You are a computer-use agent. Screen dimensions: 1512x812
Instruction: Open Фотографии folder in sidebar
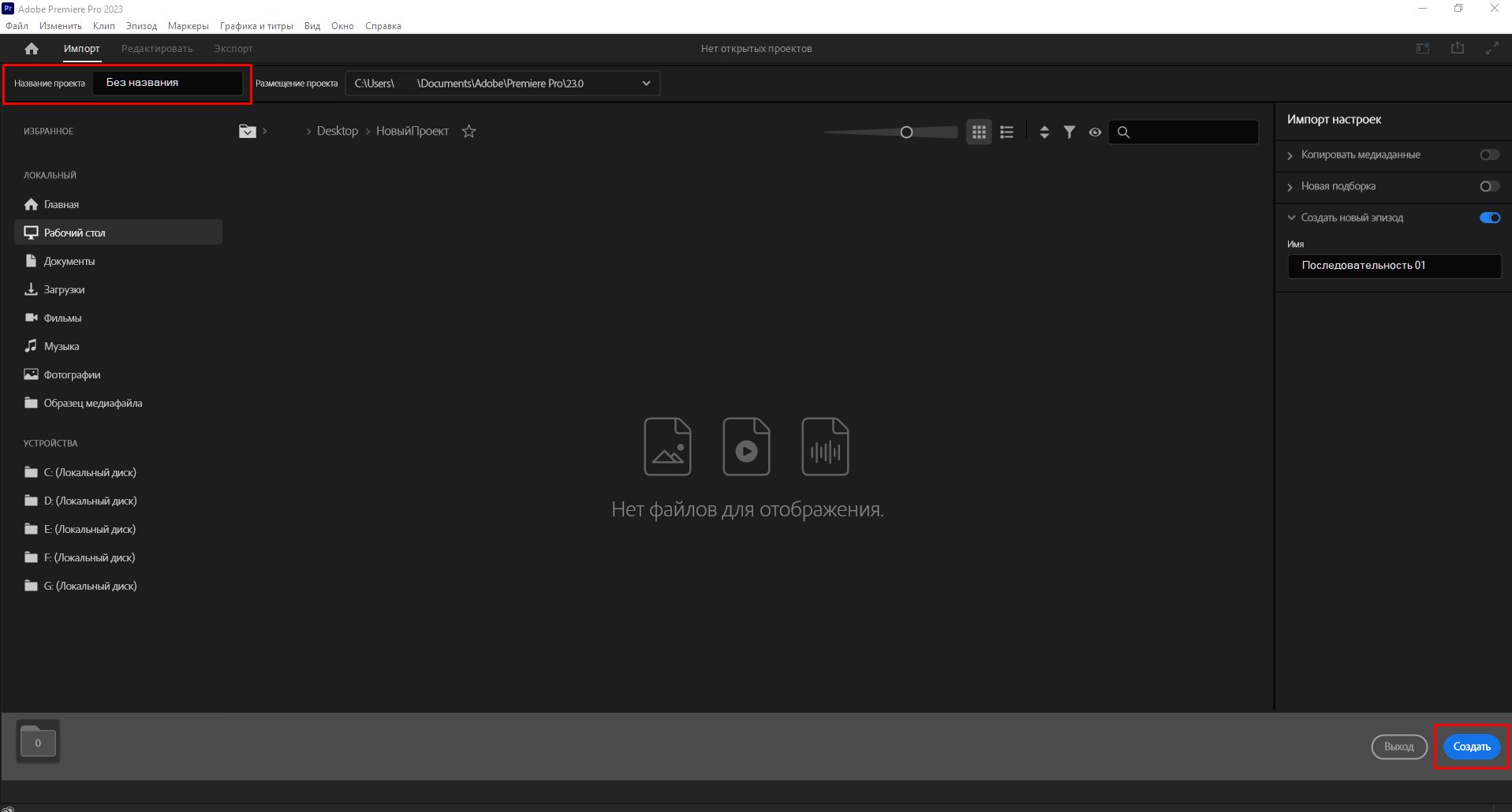coord(118,374)
